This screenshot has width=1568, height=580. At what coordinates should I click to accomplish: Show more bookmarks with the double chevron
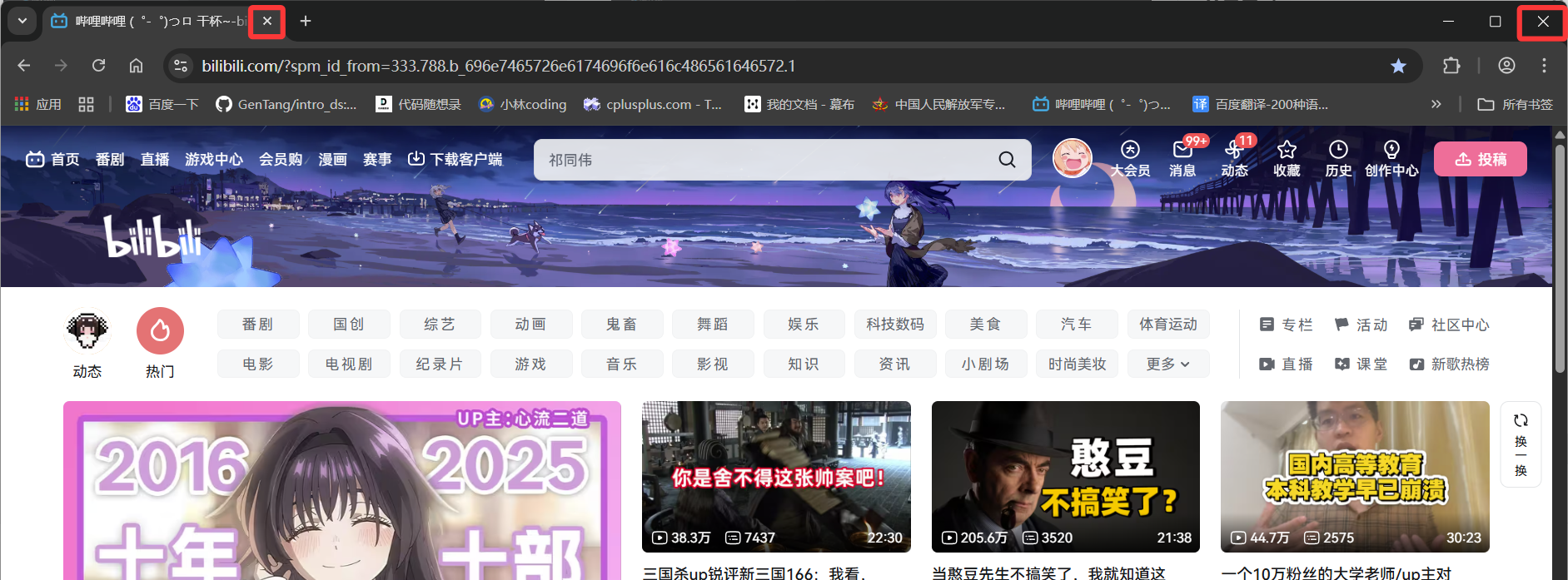pos(1436,104)
